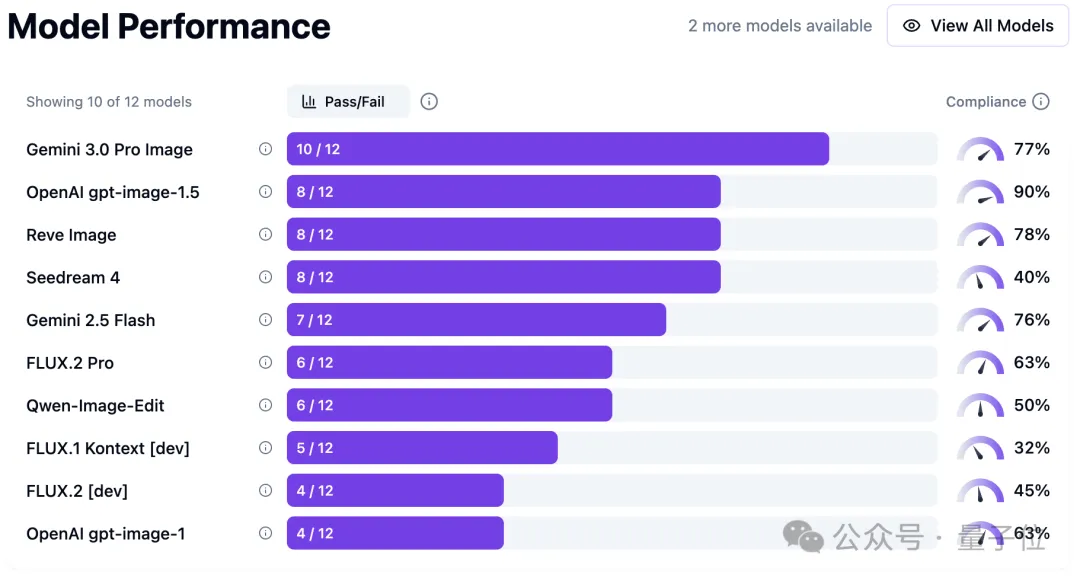Click Gemini 3.0 Pro Image 10/12 bar
Screen dimensions: 1080x581
(x=557, y=149)
